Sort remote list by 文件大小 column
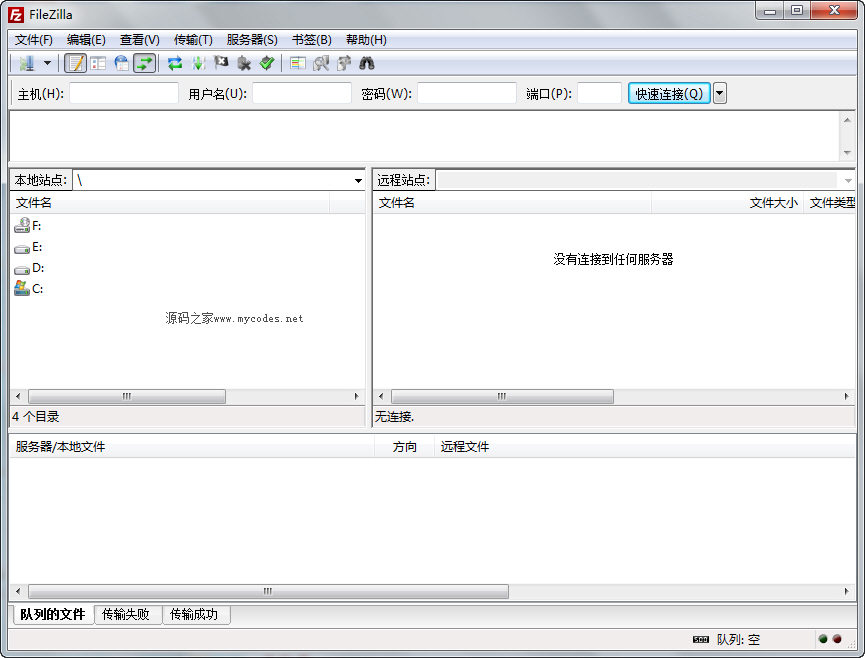Image resolution: width=865 pixels, height=658 pixels. [x=727, y=203]
